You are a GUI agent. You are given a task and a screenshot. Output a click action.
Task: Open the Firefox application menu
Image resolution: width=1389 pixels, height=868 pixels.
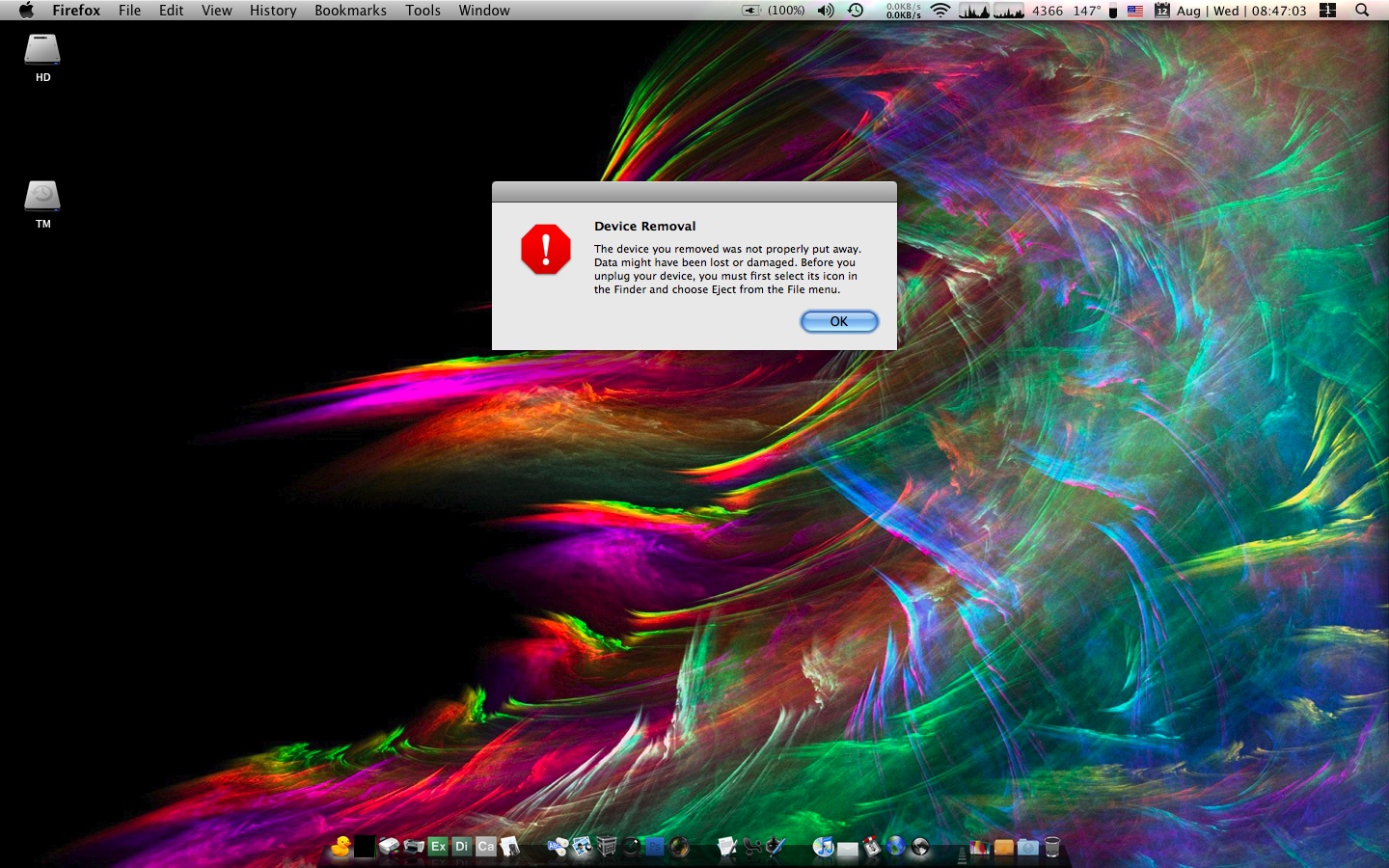pos(76,11)
